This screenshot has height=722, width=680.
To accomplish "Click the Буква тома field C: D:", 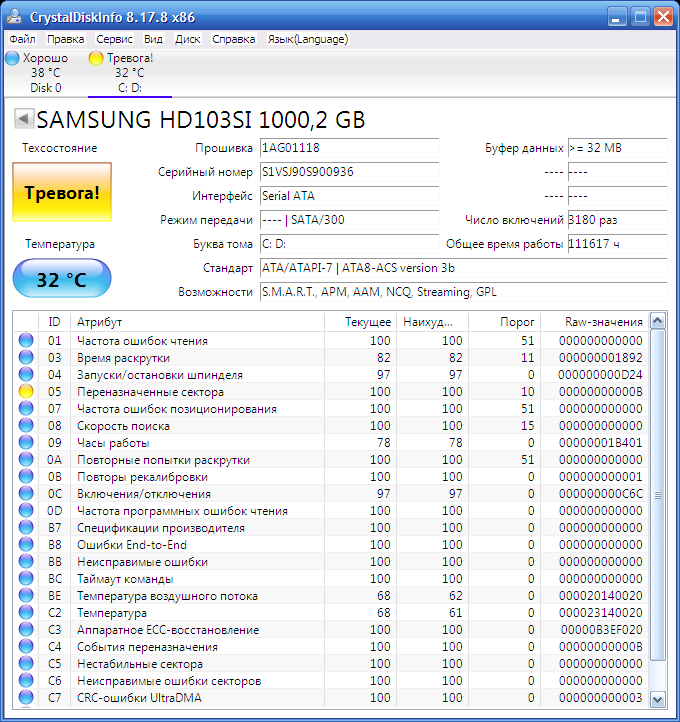I will 349,244.
